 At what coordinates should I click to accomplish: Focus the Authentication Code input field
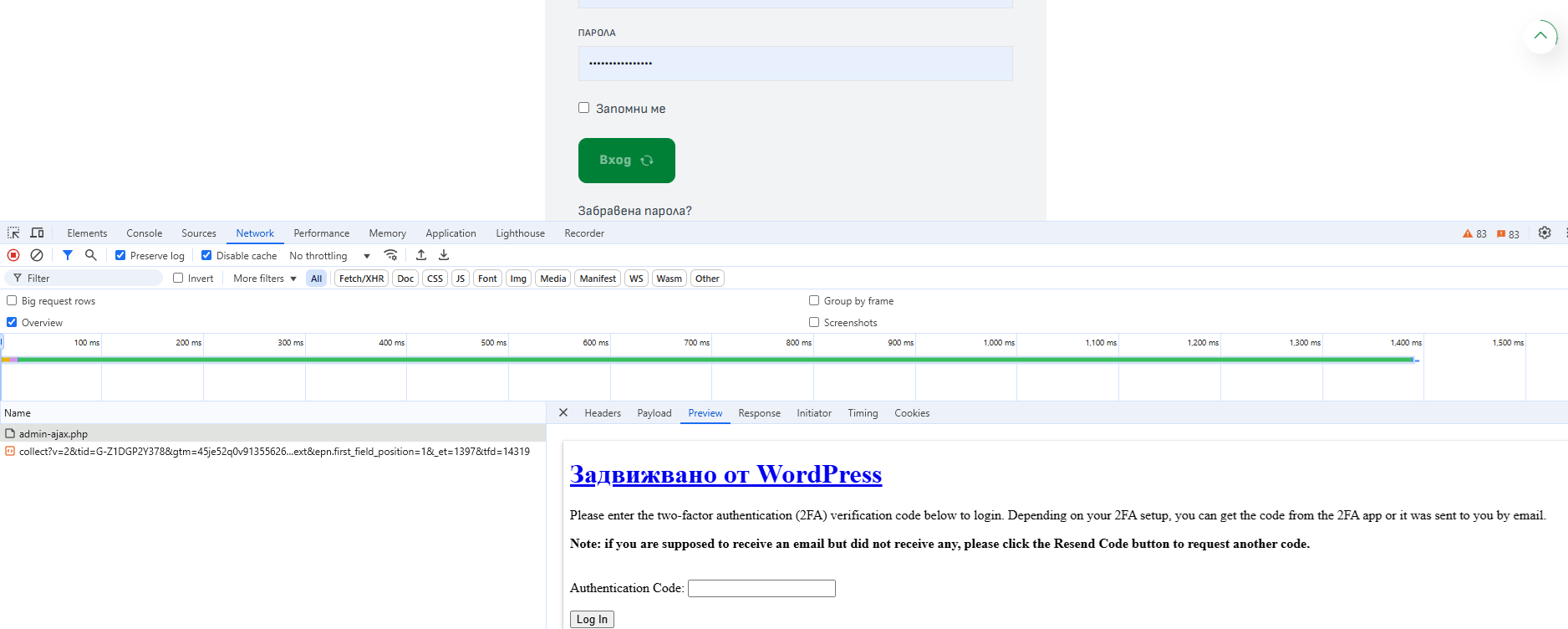click(761, 588)
